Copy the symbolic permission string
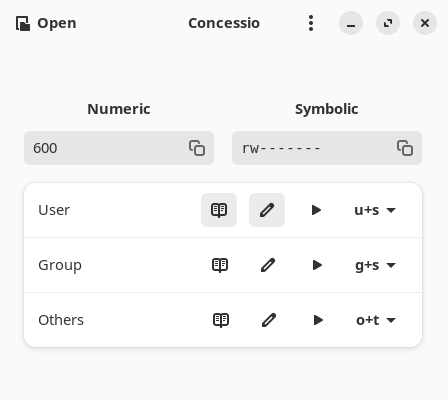Screen dimensions: 448x400 click(x=405, y=148)
